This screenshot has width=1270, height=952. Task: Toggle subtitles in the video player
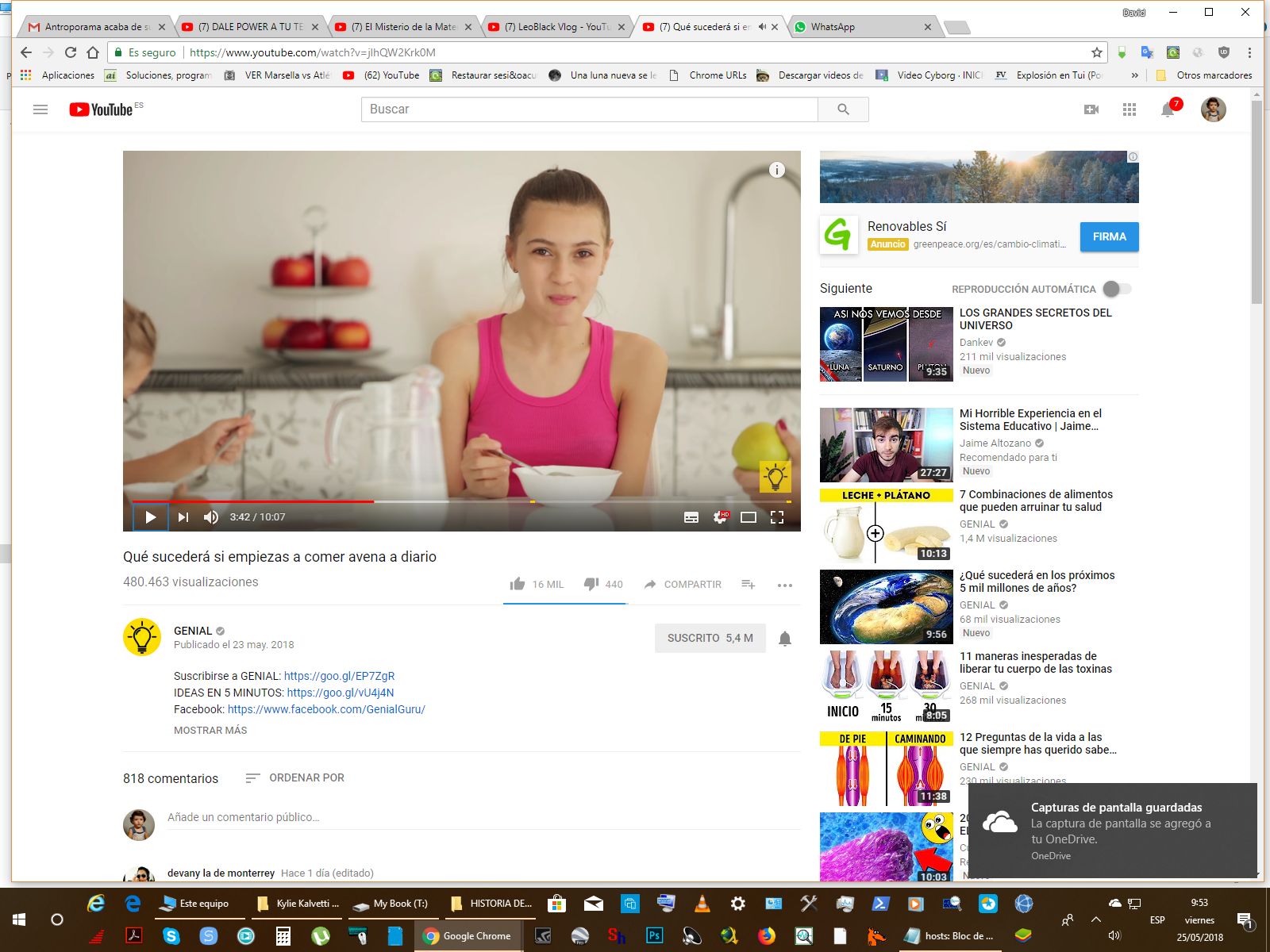pyautogui.click(x=691, y=517)
